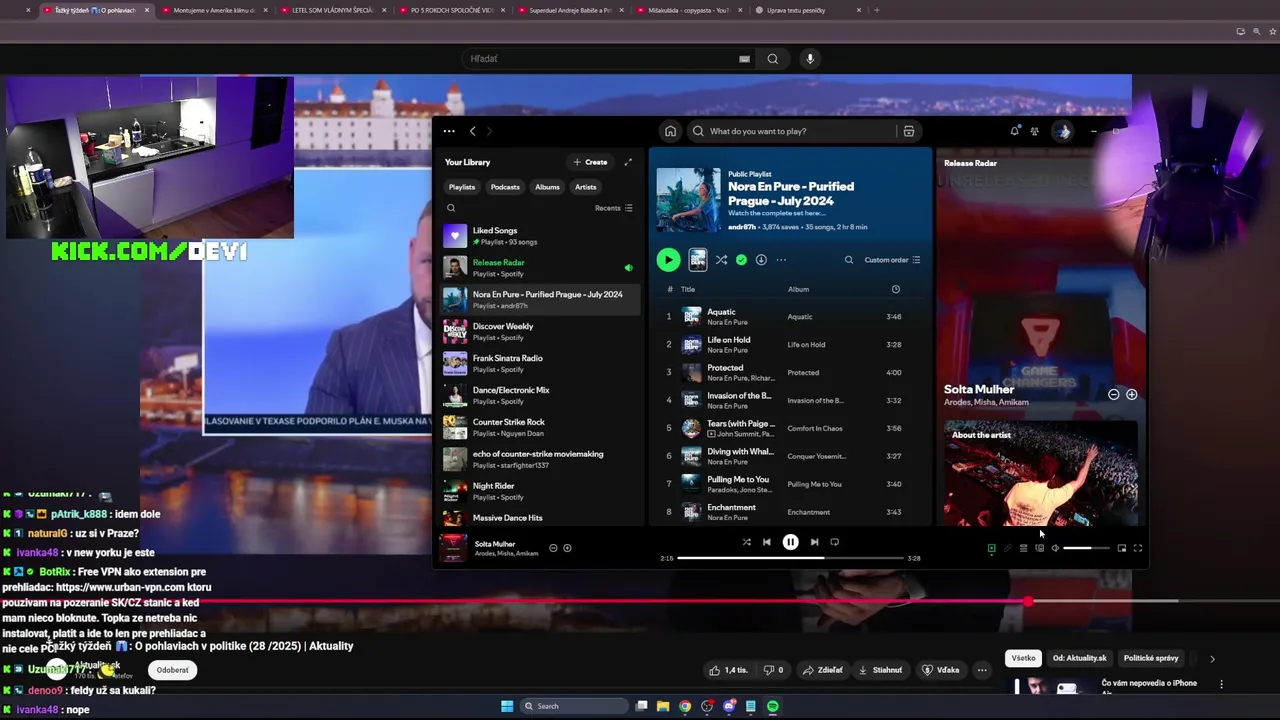This screenshot has height=720, width=1280.
Task: Select track Life on Hold
Action: [x=790, y=344]
